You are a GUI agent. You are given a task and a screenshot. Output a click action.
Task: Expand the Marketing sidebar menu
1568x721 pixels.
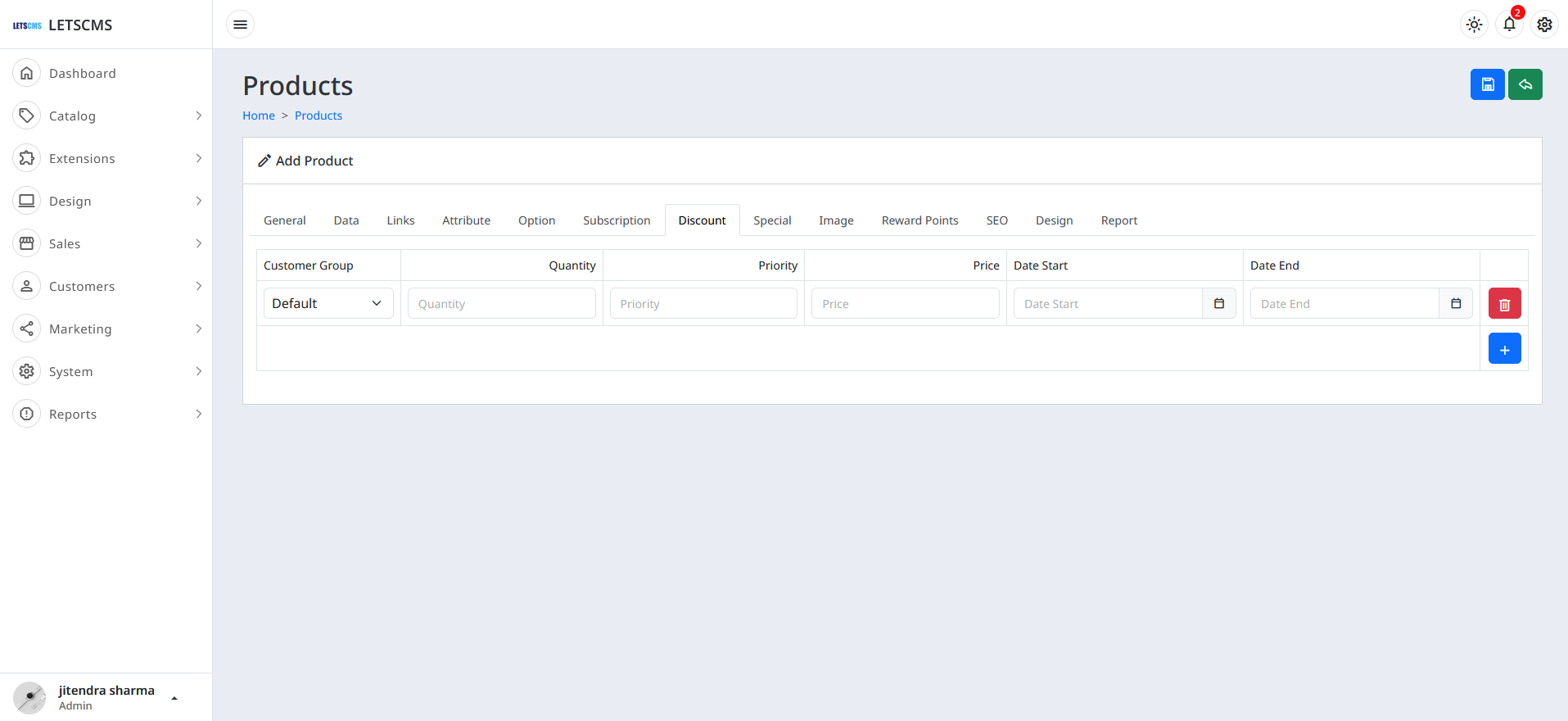tap(106, 329)
